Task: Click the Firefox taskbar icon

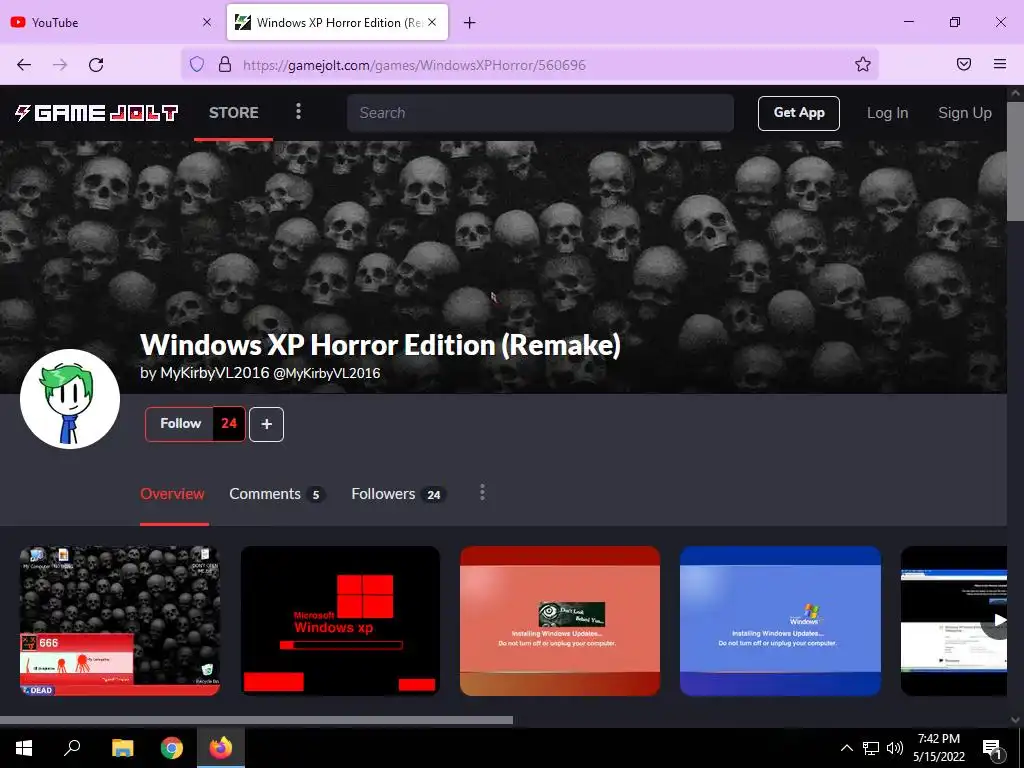Action: (x=221, y=748)
